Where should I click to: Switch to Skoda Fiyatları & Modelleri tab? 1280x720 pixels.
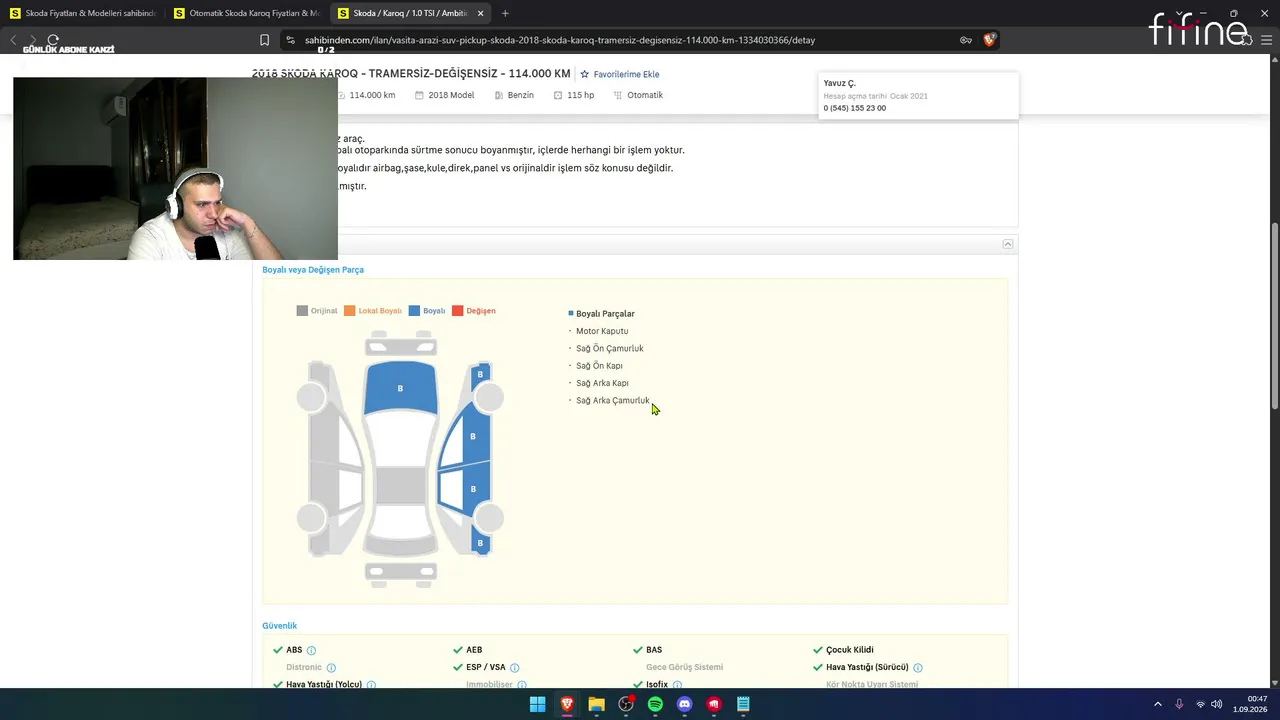(82, 13)
